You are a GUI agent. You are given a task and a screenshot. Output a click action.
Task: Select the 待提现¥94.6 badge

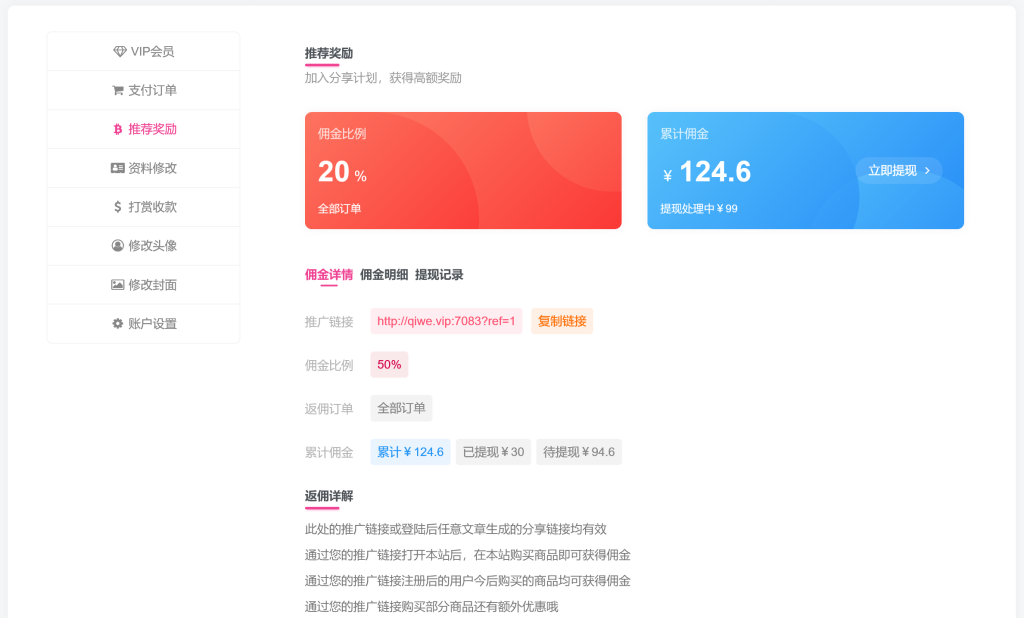coord(579,452)
